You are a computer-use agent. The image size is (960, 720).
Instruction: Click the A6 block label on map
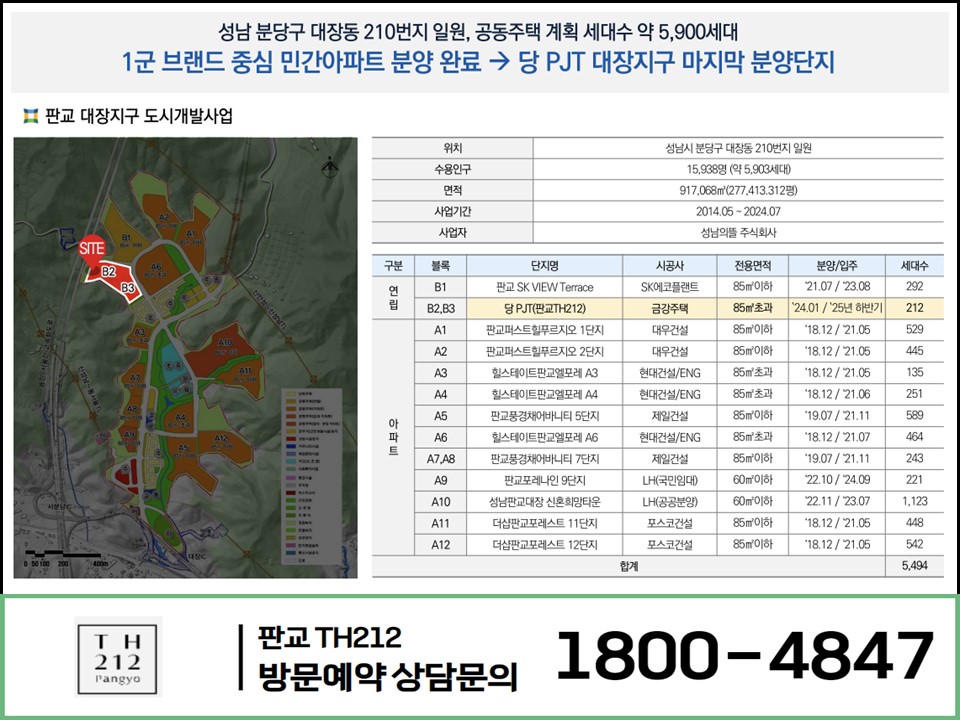(156, 267)
